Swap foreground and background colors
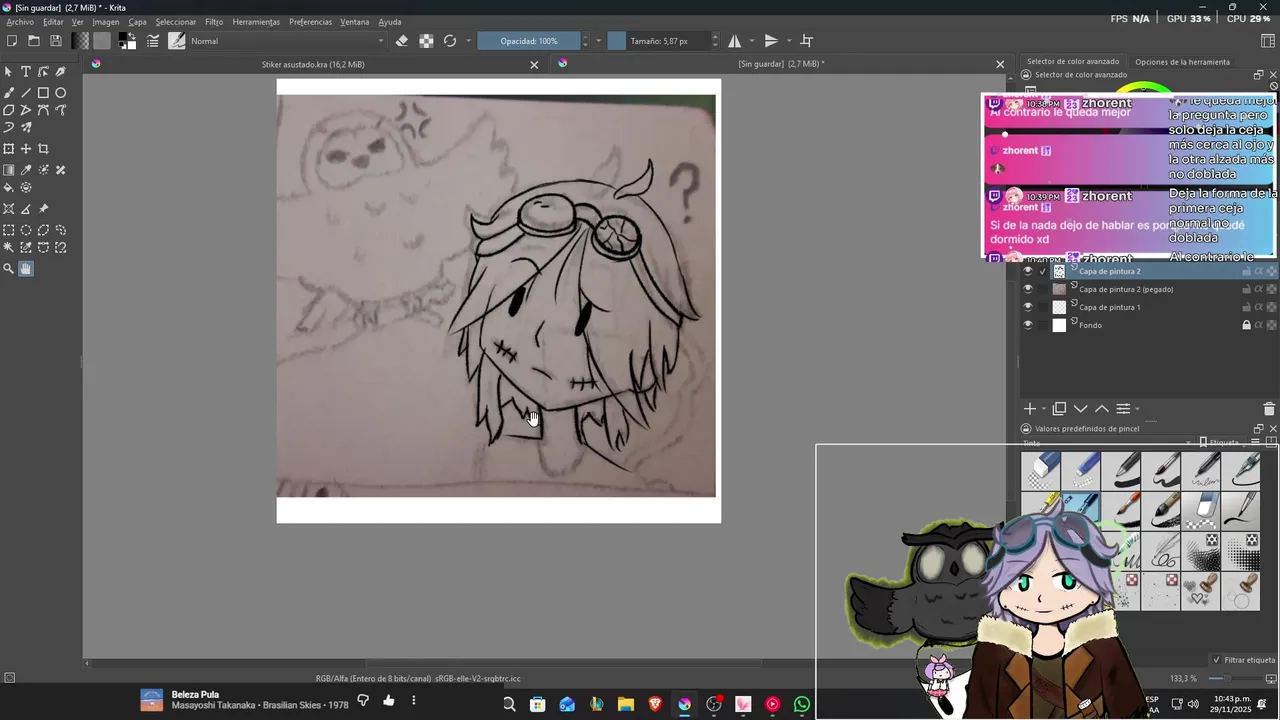This screenshot has width=1280, height=720. [x=133, y=35]
